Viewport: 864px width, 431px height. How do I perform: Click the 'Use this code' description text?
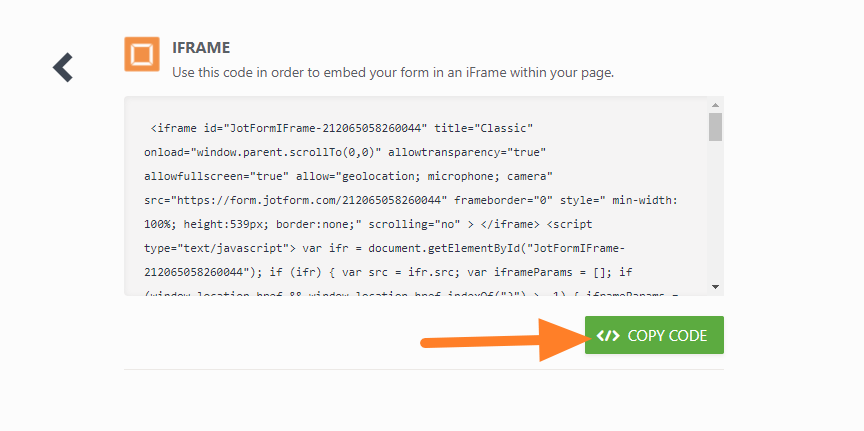(392, 72)
